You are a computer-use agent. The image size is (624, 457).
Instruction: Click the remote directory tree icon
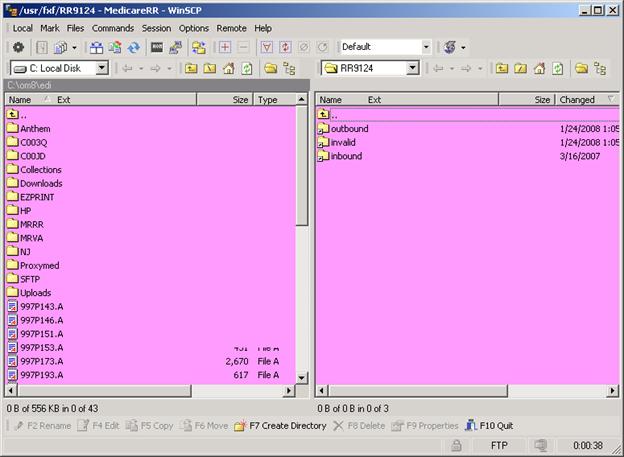pos(600,69)
